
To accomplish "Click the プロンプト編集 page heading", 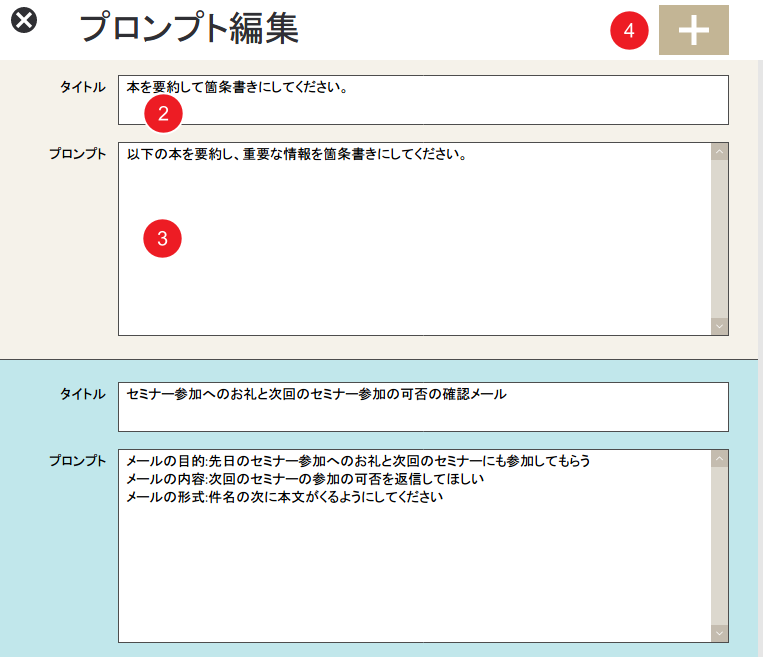I will [189, 29].
